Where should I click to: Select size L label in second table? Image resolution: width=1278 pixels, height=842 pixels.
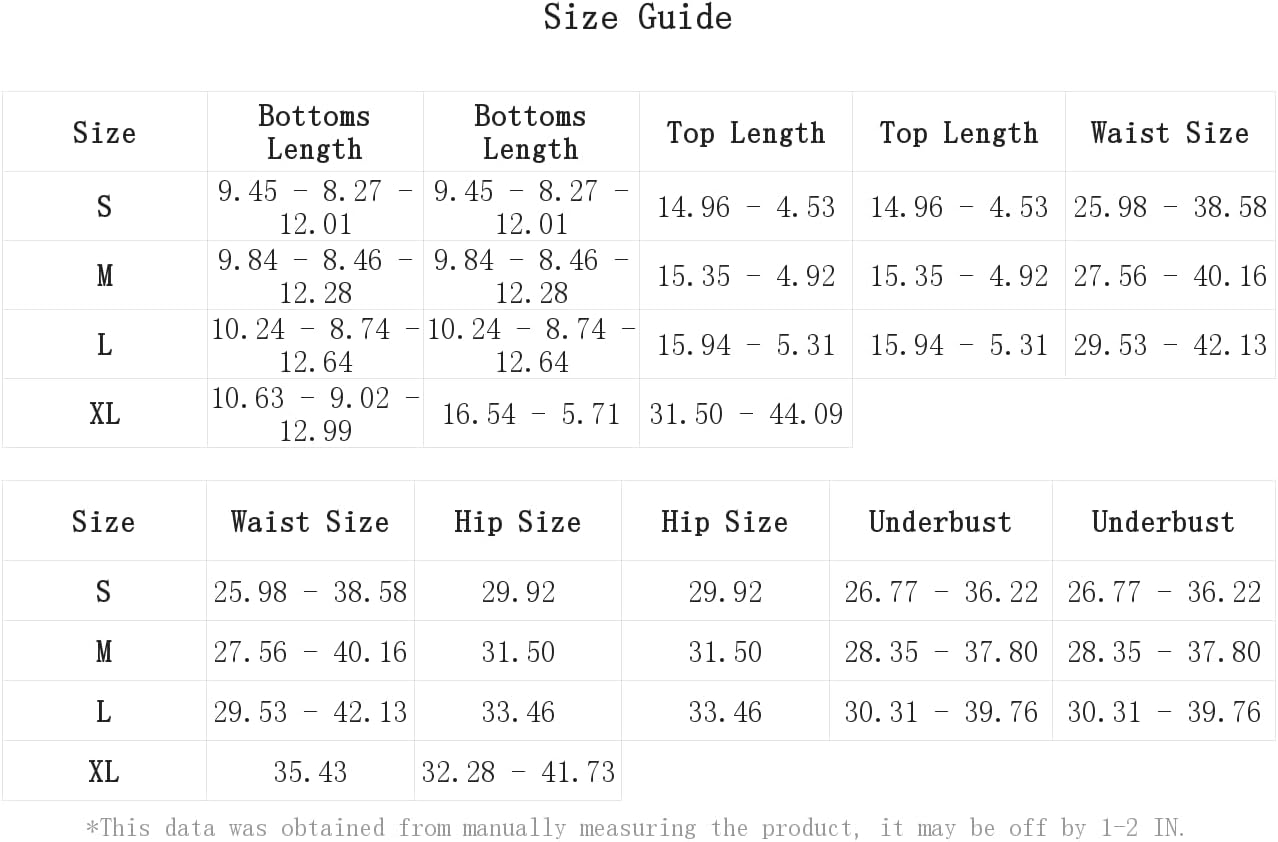(104, 711)
